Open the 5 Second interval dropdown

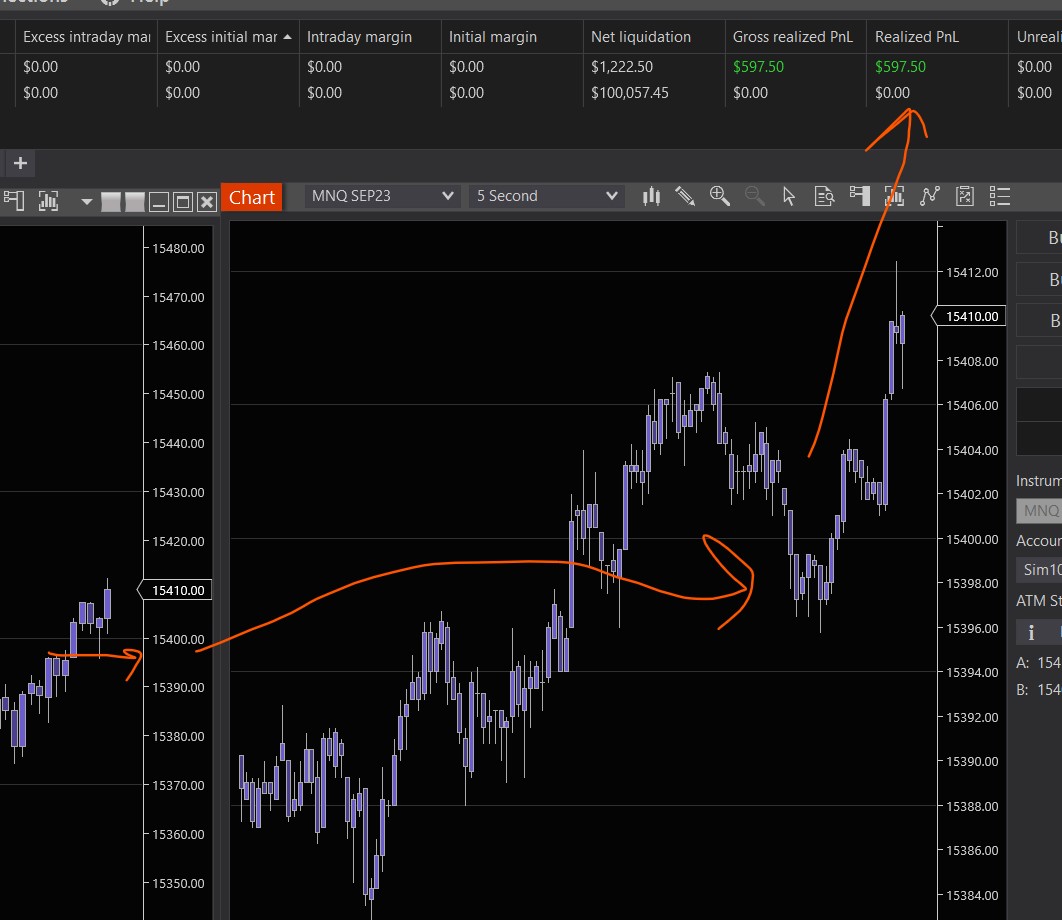(547, 196)
